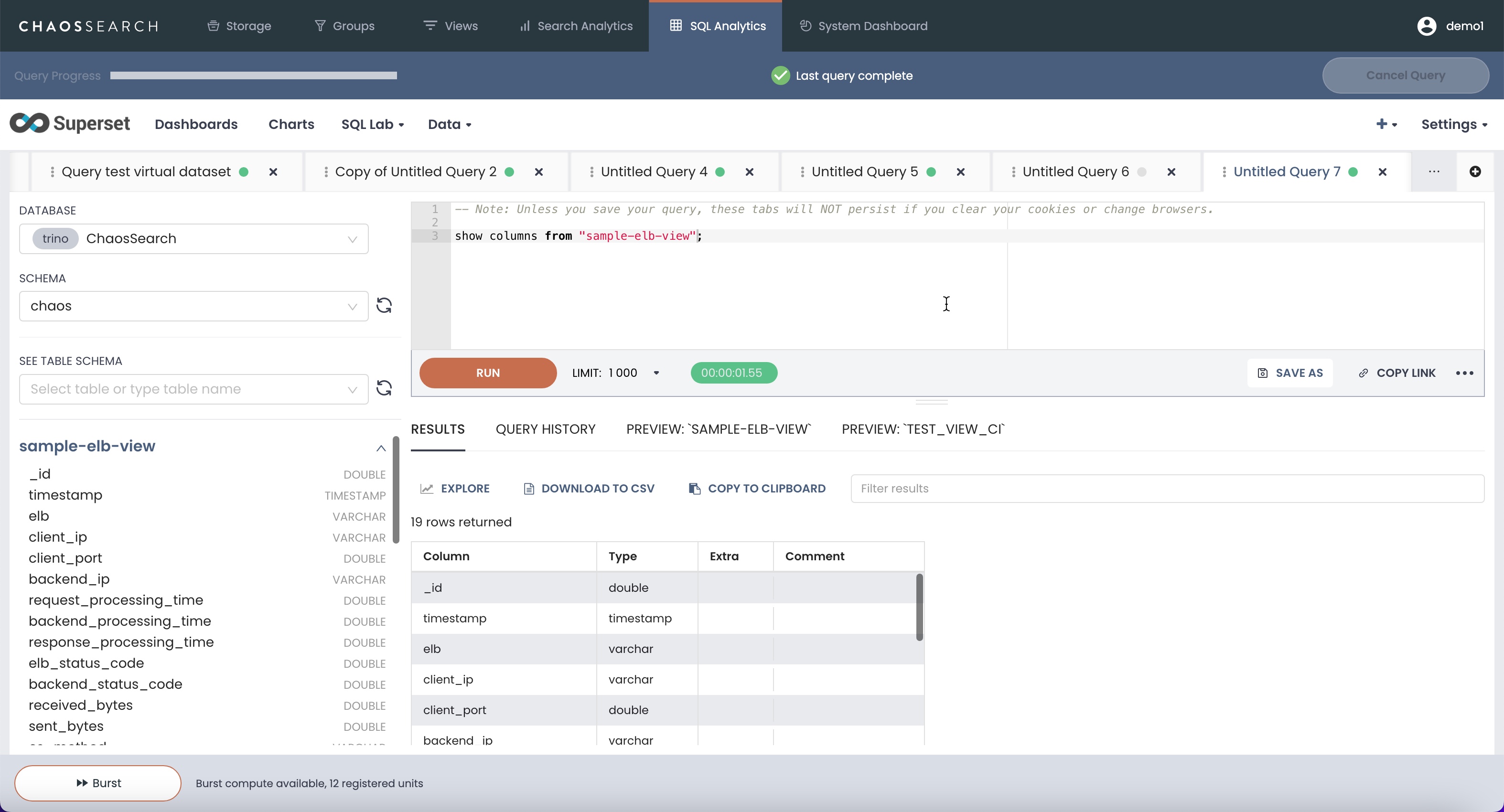Open the three-dots query options menu

click(1464, 373)
